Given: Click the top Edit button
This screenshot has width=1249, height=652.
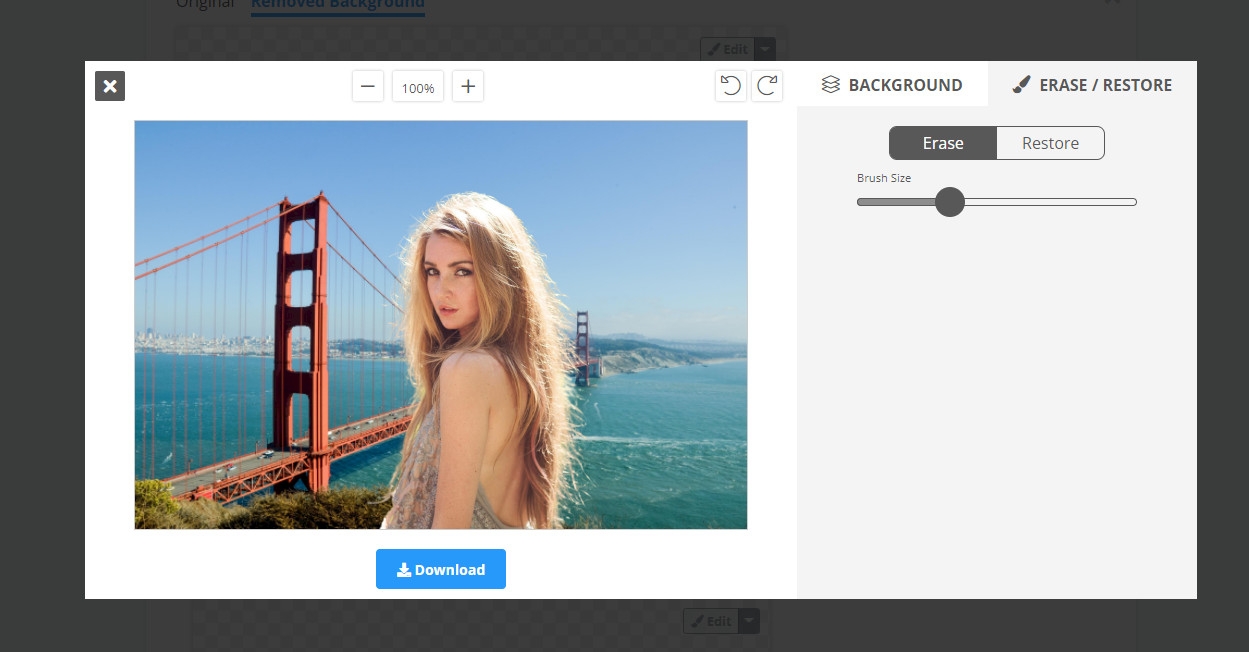Looking at the screenshot, I should 728,48.
